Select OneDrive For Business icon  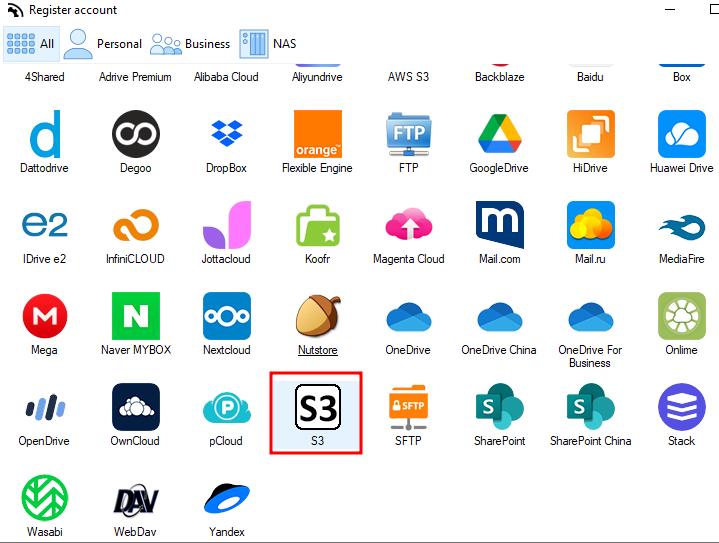[x=591, y=316]
